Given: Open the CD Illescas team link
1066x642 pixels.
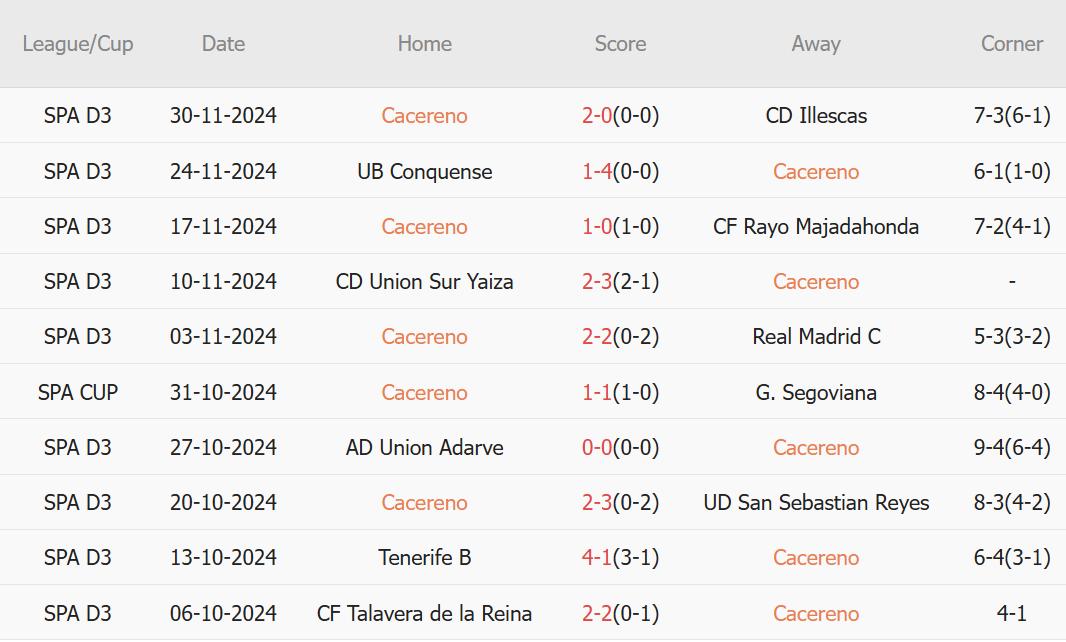Looking at the screenshot, I should click(816, 116).
